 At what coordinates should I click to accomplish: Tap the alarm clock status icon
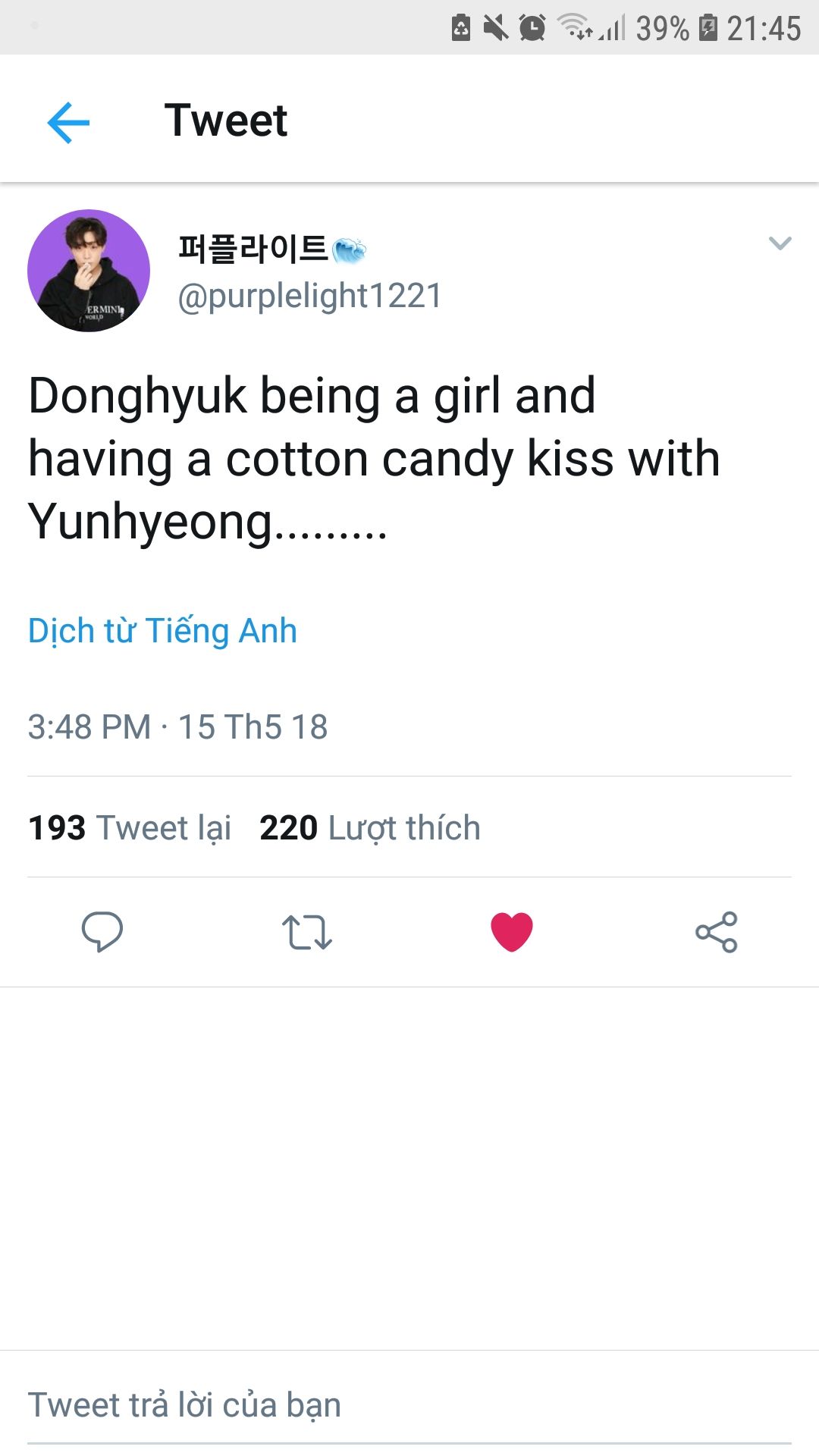click(532, 28)
